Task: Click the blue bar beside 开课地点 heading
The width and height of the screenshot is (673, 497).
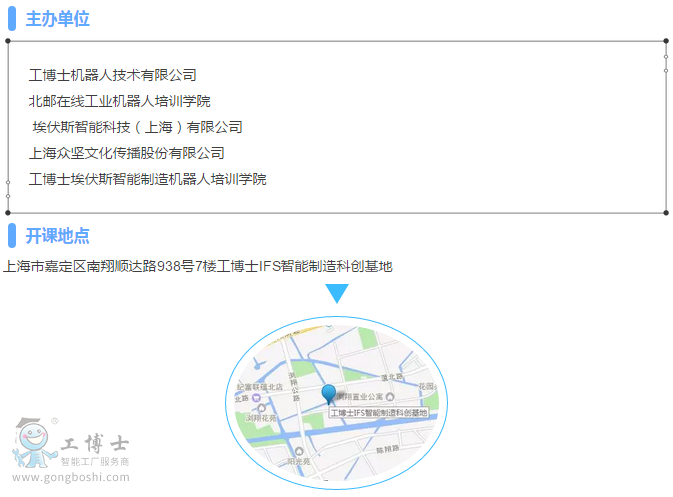Action: [11, 235]
